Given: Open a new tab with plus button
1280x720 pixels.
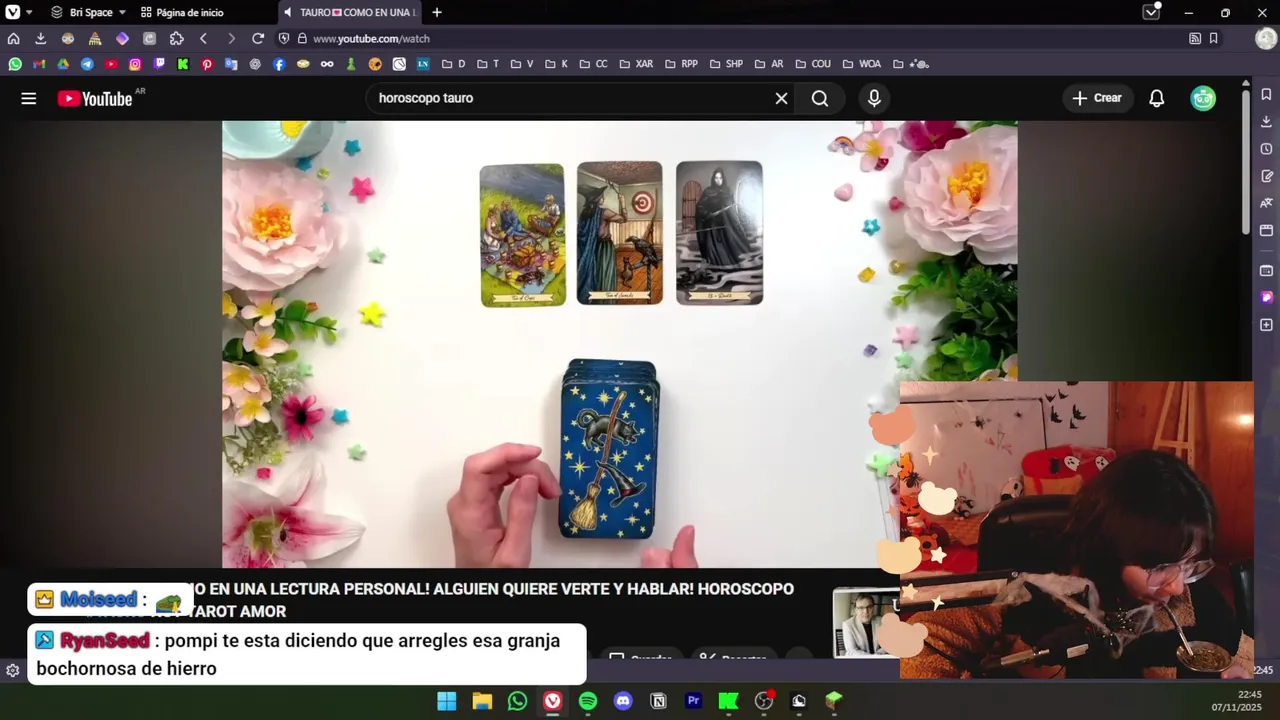Looking at the screenshot, I should [437, 12].
